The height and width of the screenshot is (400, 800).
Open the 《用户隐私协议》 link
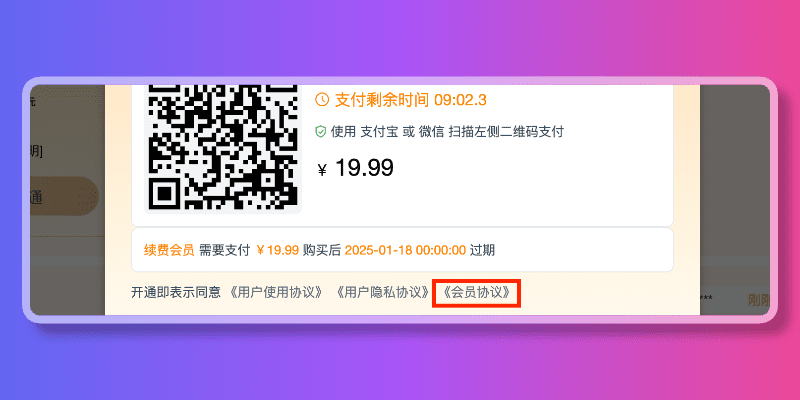point(383,292)
